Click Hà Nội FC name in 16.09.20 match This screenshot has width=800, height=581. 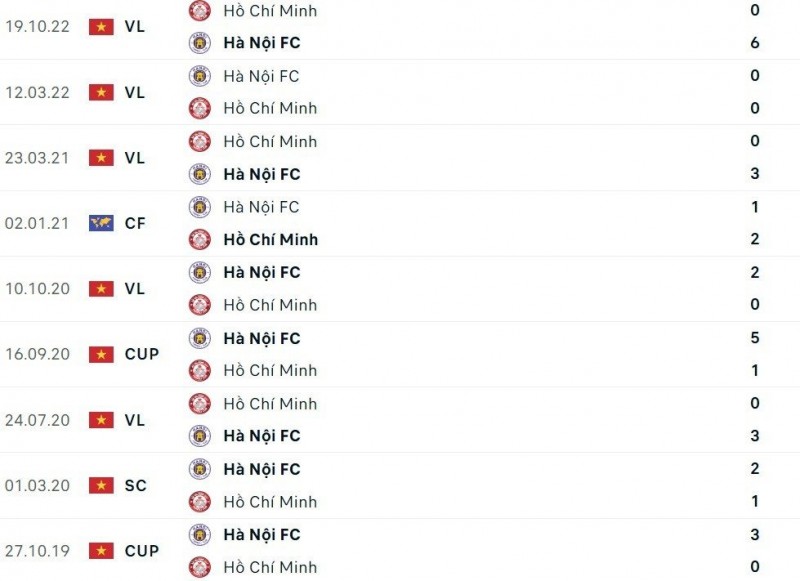[261, 338]
